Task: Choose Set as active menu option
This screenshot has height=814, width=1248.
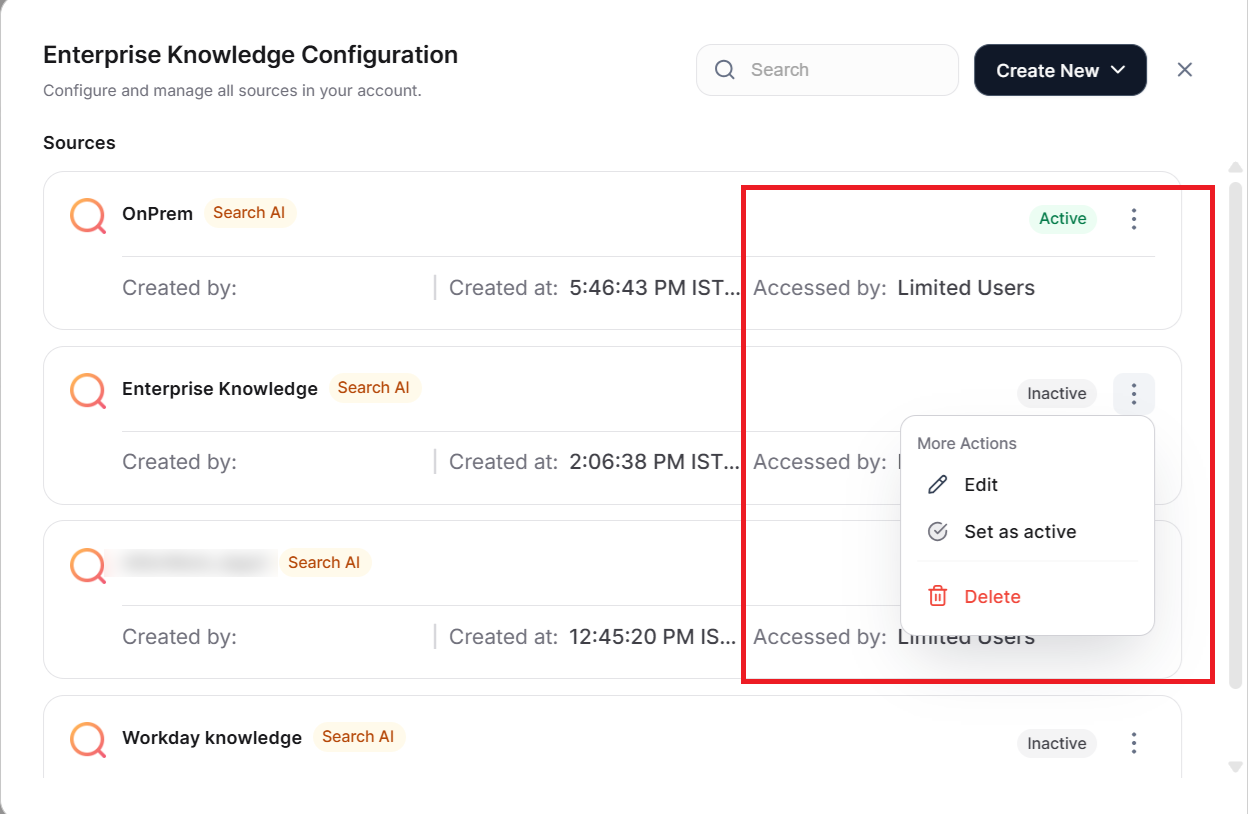Action: (1020, 532)
